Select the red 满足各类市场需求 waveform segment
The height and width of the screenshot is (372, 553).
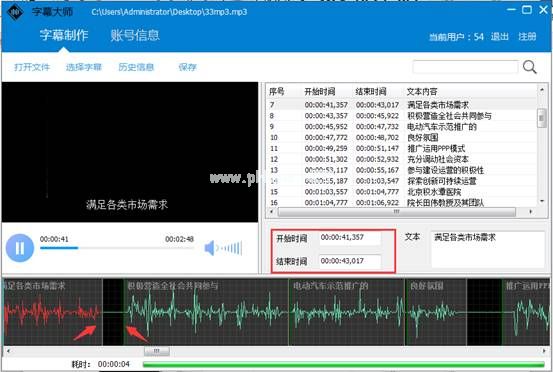(x=53, y=312)
